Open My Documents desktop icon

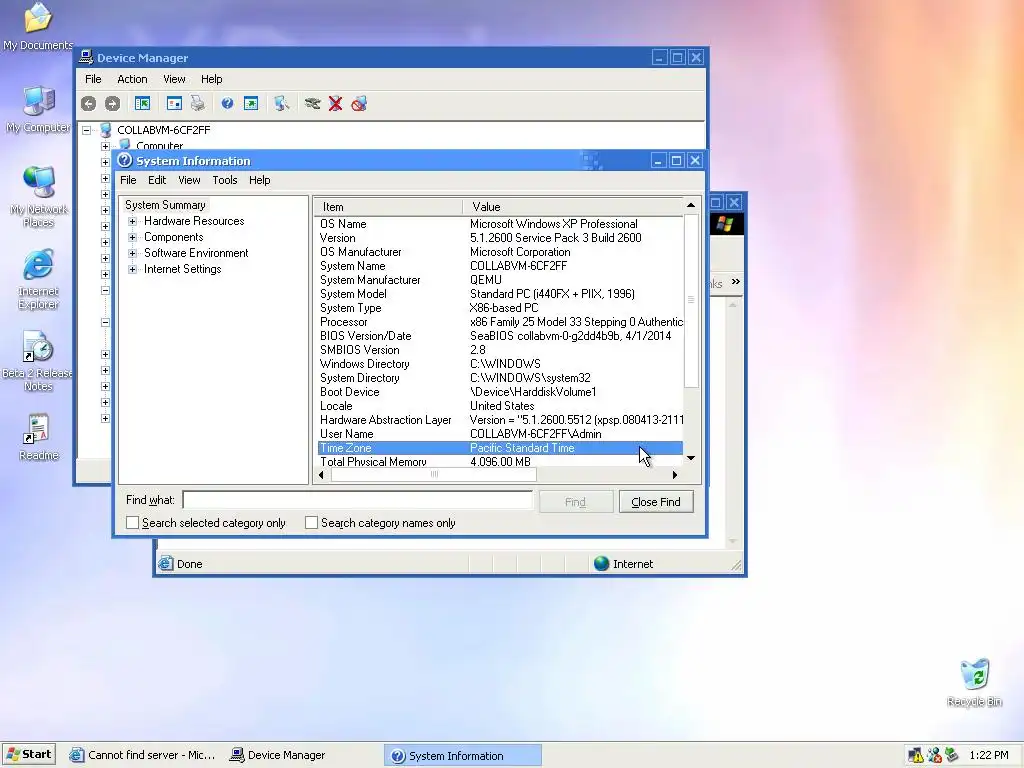point(38,18)
